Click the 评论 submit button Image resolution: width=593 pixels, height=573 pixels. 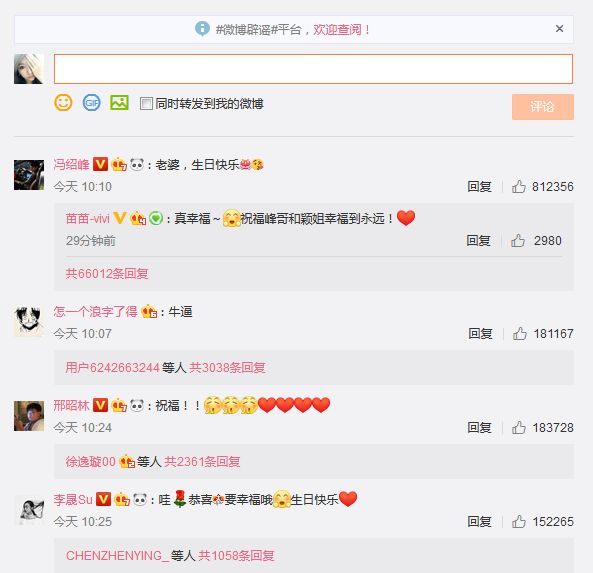[543, 107]
